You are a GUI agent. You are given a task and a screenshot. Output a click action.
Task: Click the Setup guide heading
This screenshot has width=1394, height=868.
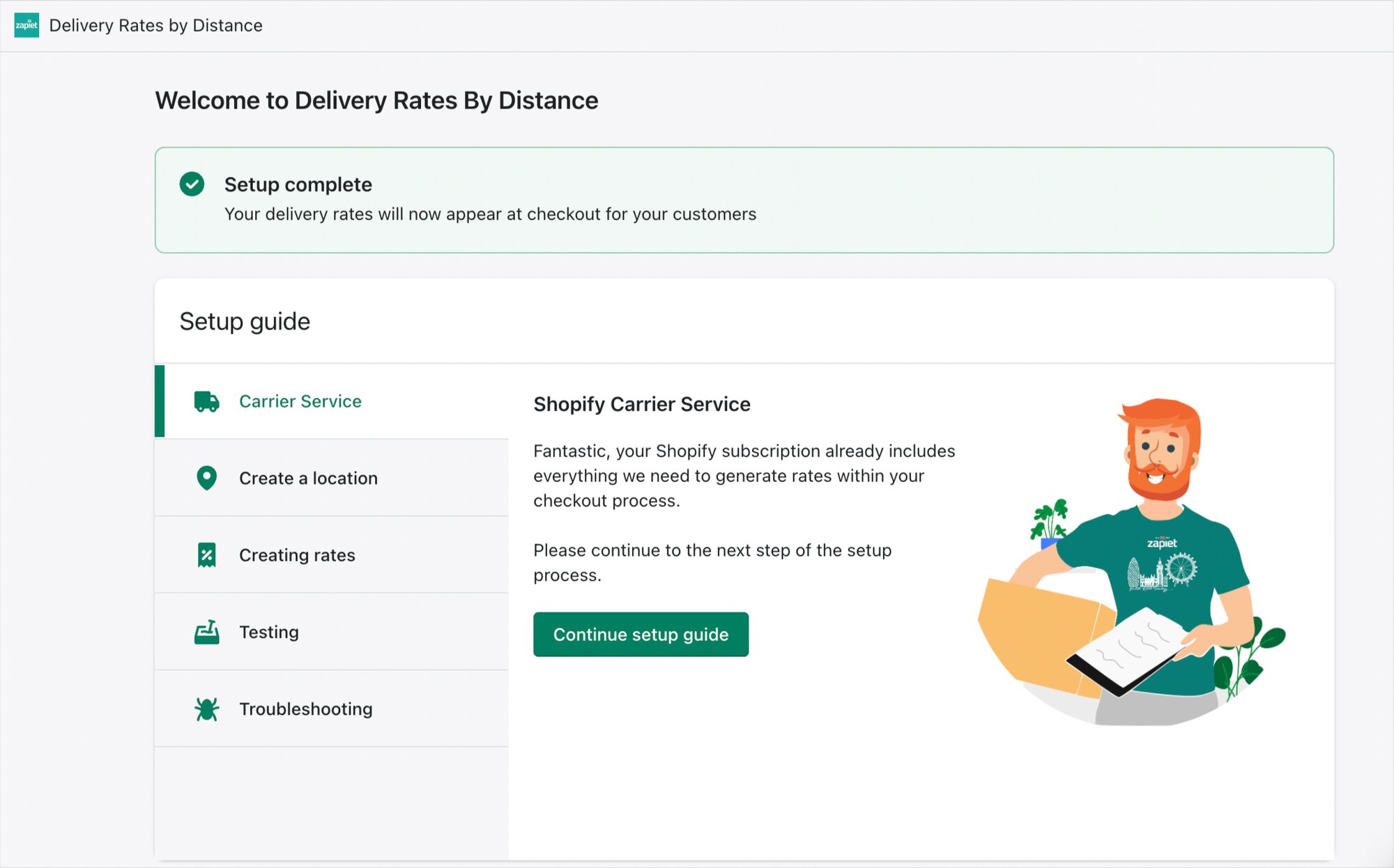[245, 321]
